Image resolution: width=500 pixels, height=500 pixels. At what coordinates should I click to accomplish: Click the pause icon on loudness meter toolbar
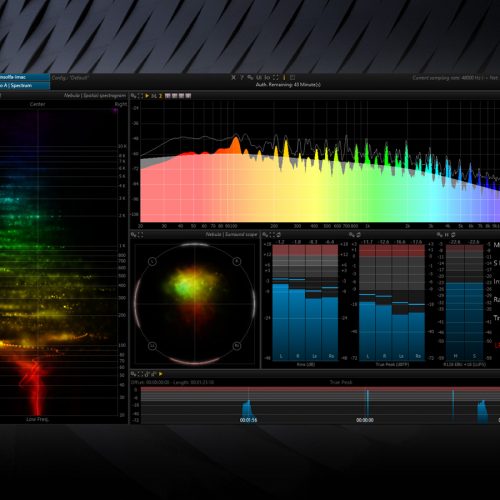[447, 235]
